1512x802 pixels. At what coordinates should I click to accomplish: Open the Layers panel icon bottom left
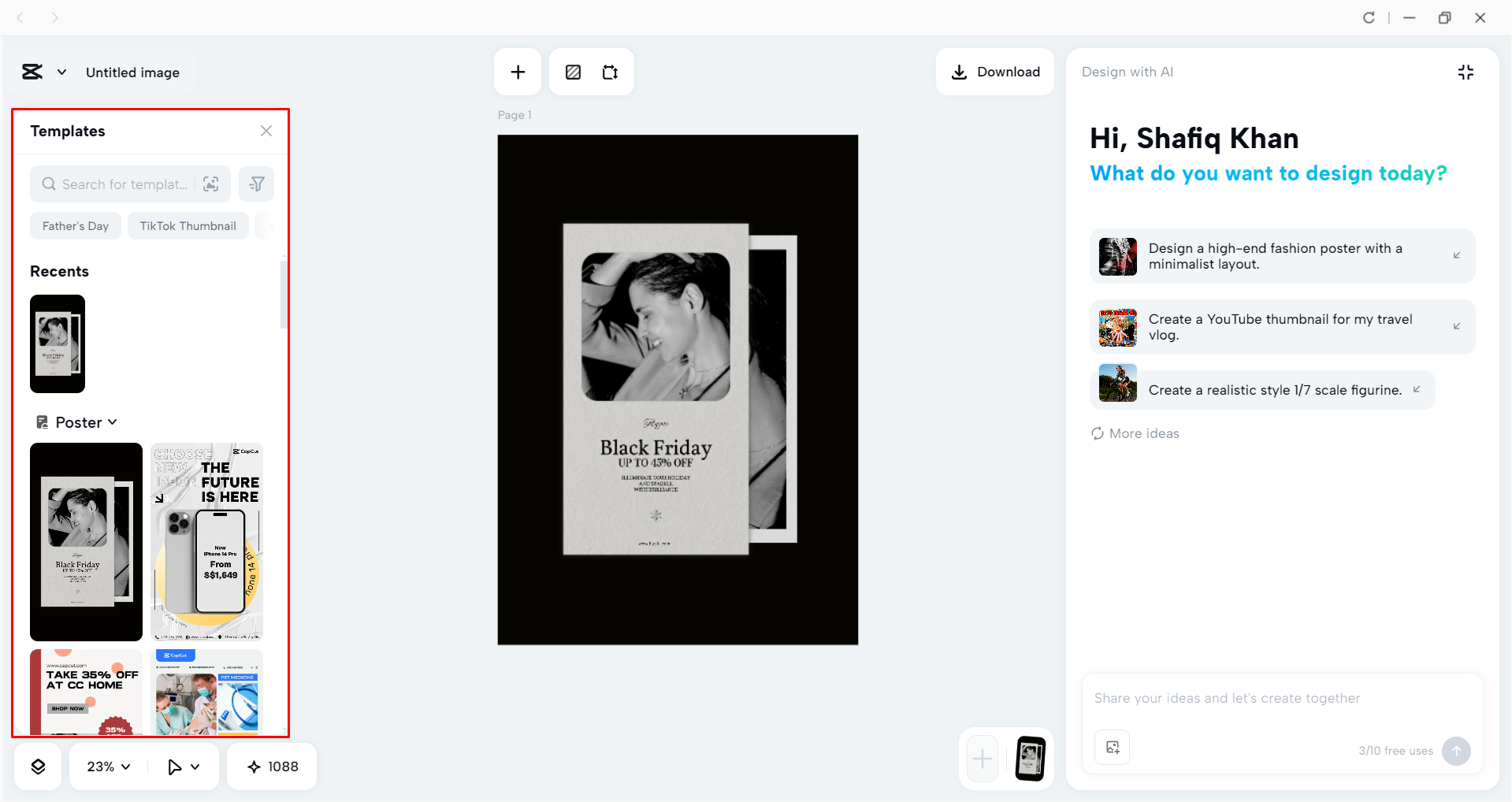(37, 766)
